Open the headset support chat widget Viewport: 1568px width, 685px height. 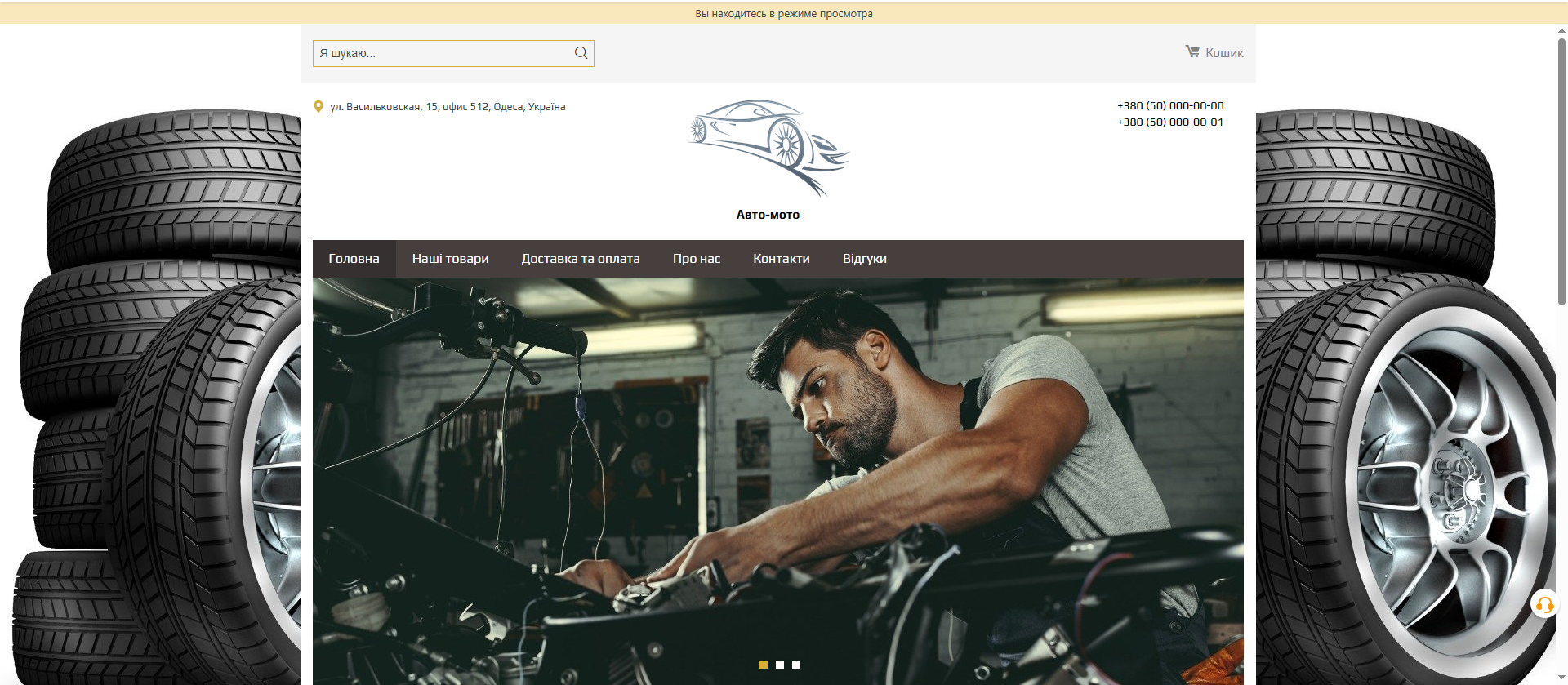point(1543,605)
